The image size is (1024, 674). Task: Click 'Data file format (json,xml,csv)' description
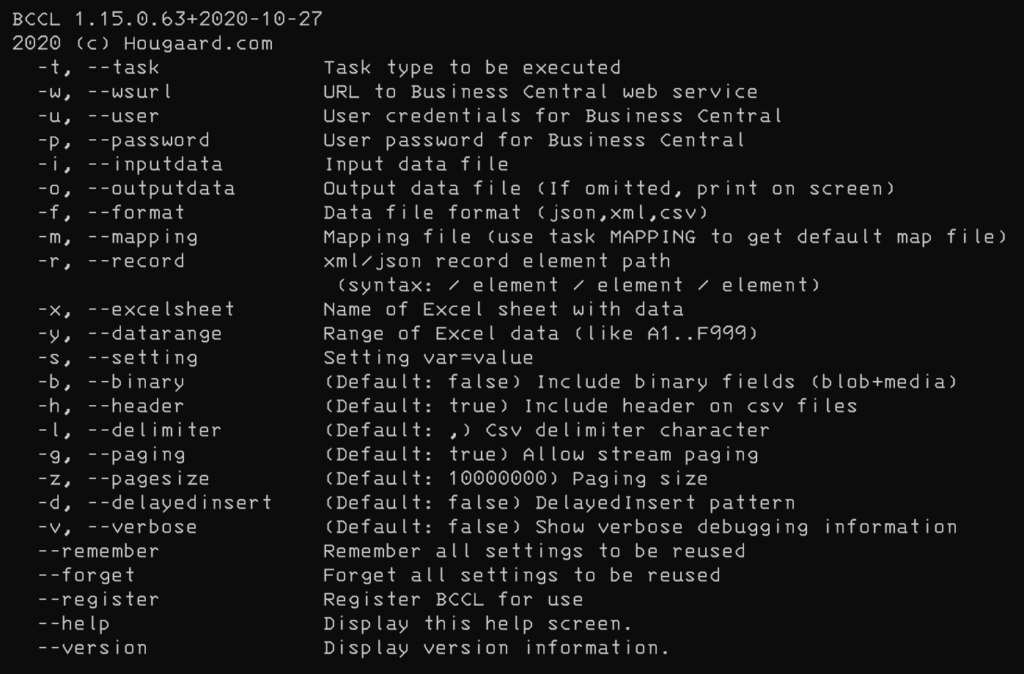point(516,213)
